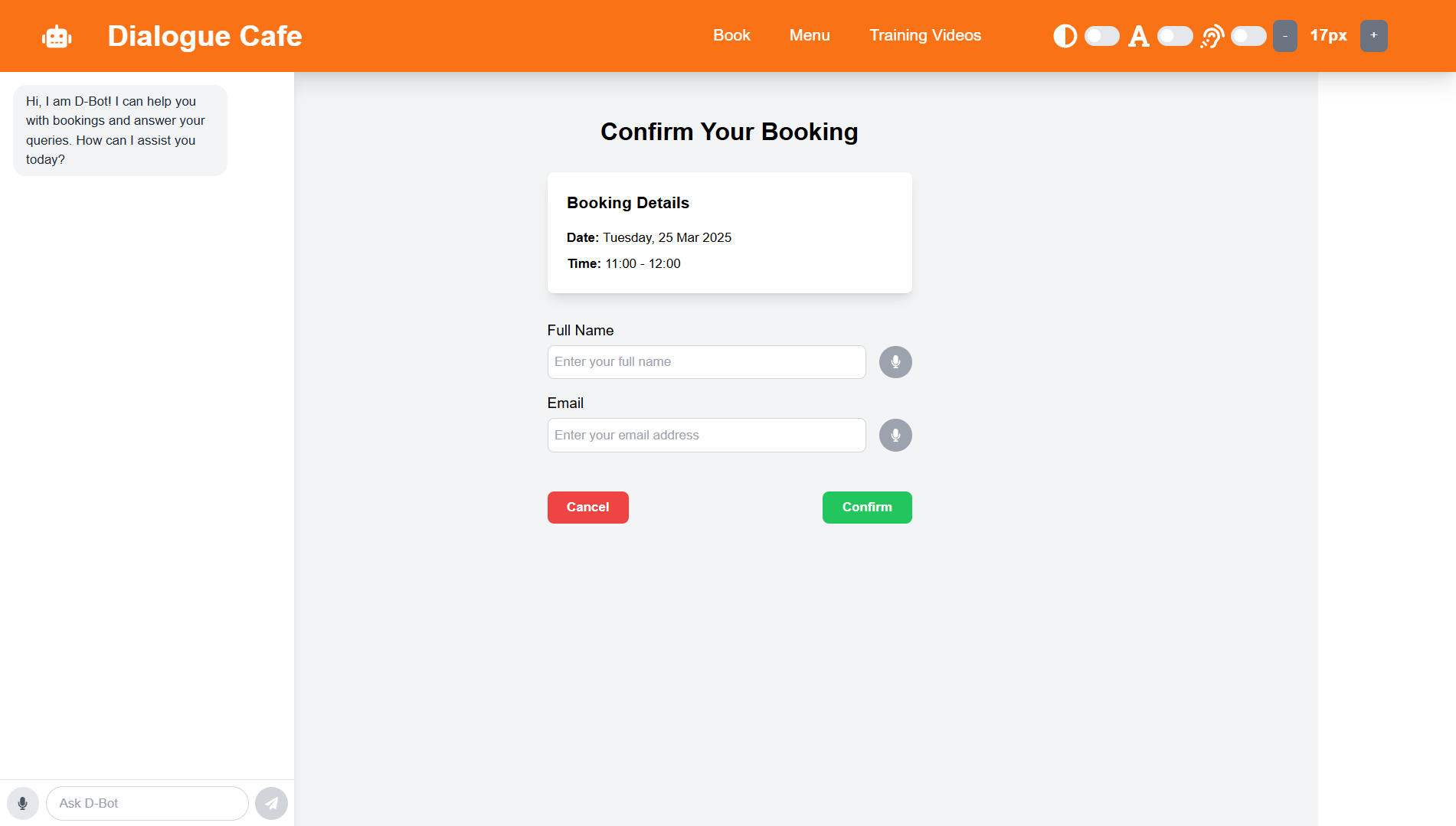Click the Ask D-Bot chat input
Viewport: 1456px width, 826px height.
(147, 804)
